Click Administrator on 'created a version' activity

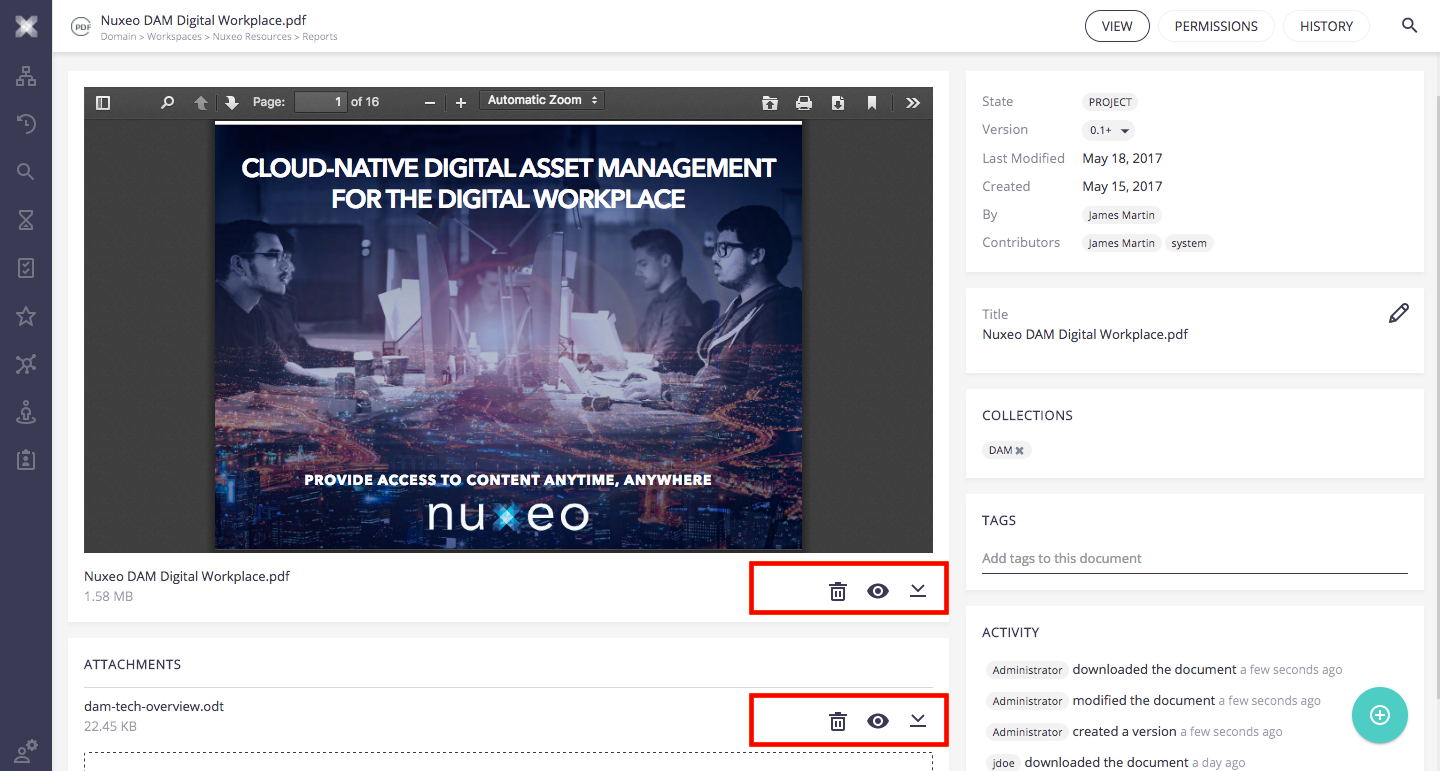click(1027, 732)
